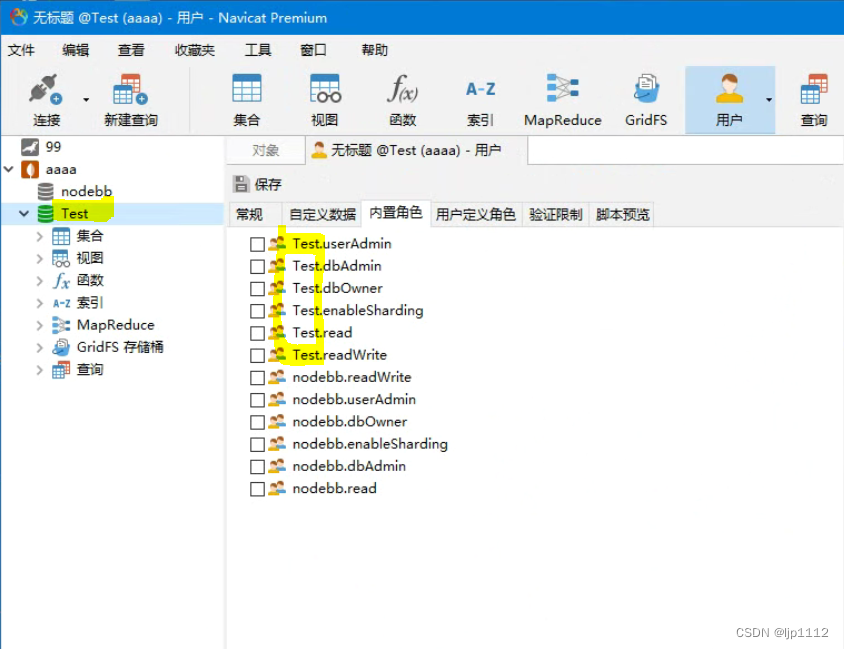Image resolution: width=844 pixels, height=649 pixels.
Task: Open the Edit menu
Action: click(x=75, y=50)
